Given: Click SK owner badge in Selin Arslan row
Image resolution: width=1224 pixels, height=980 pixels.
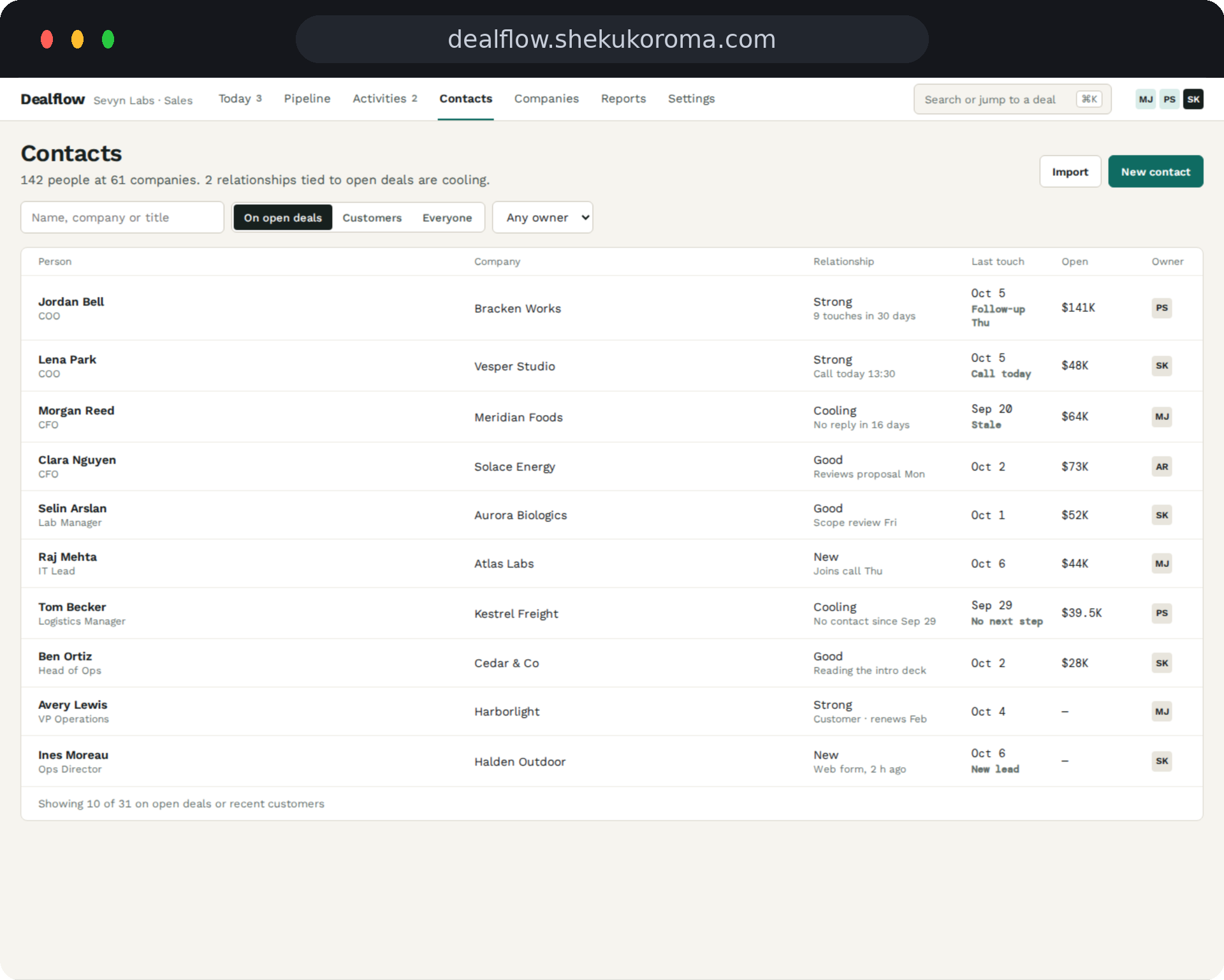Looking at the screenshot, I should pyautogui.click(x=1162, y=515).
